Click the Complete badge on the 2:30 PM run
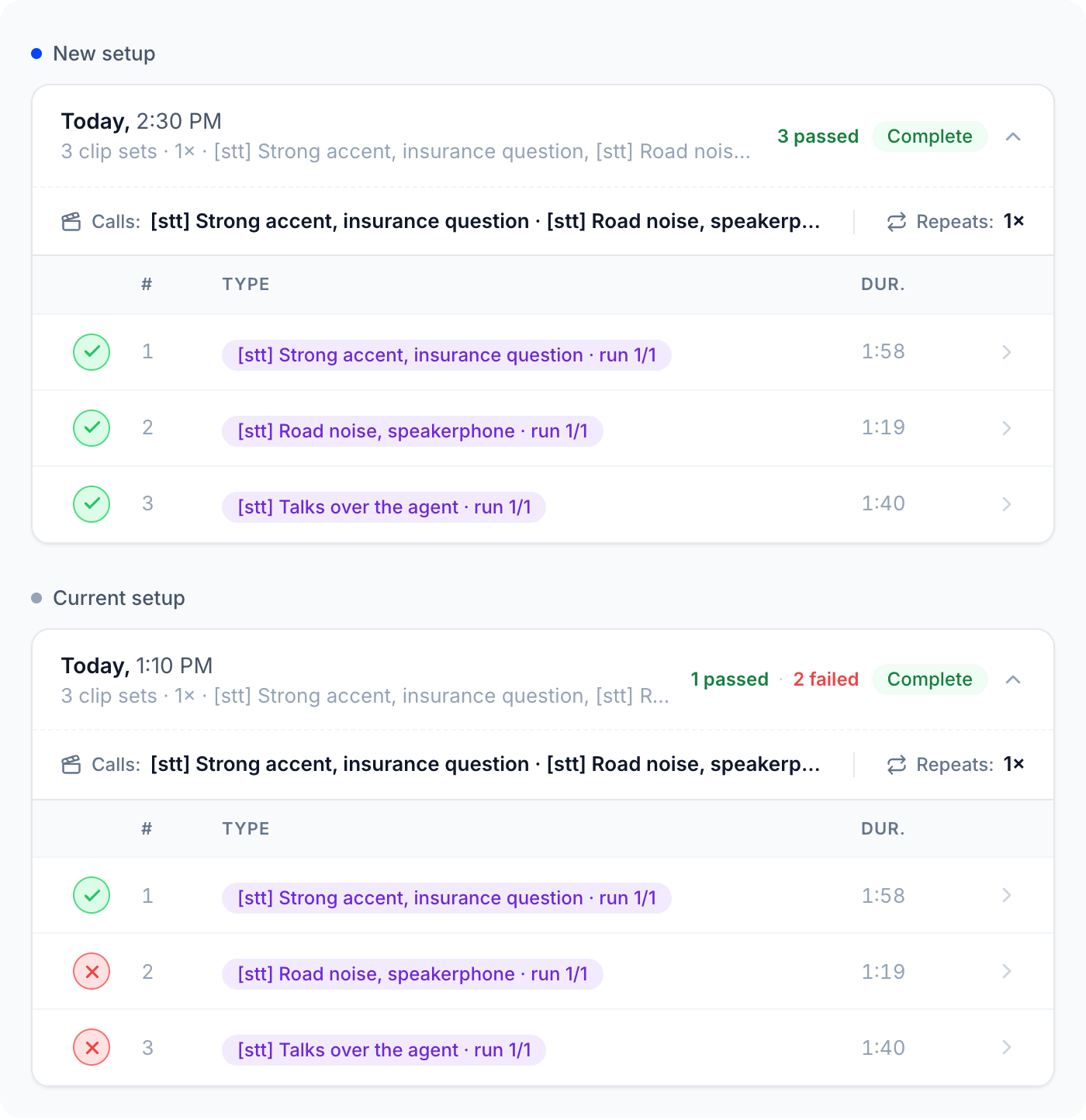Image resolution: width=1086 pixels, height=1120 pixels. point(929,137)
